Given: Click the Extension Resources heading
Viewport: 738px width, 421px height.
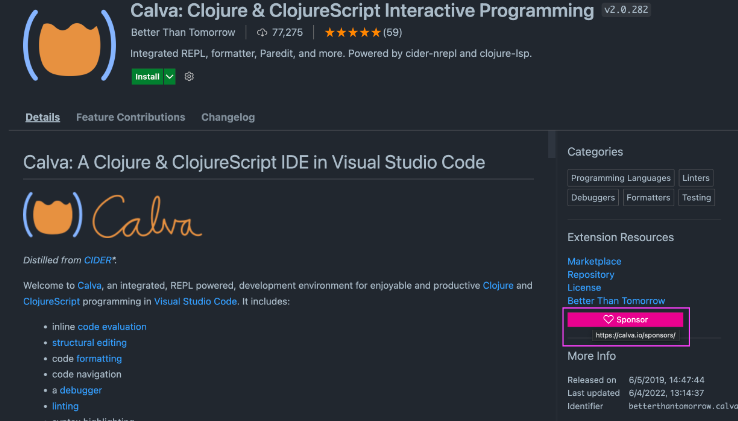Looking at the screenshot, I should (x=620, y=237).
